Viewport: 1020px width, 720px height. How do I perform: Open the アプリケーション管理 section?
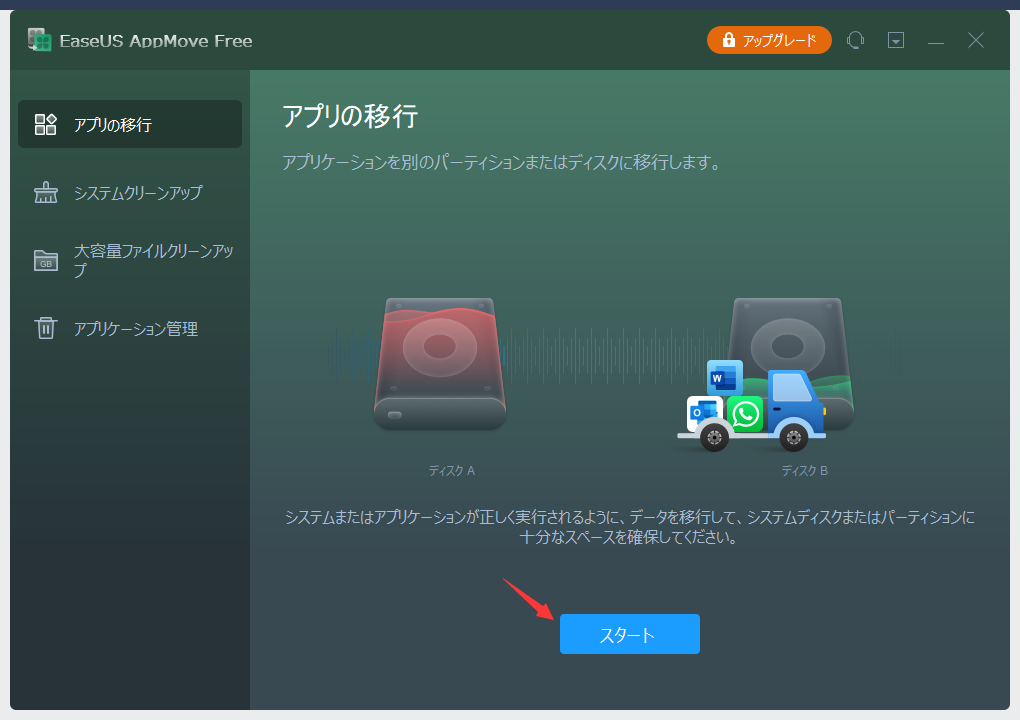(x=135, y=328)
